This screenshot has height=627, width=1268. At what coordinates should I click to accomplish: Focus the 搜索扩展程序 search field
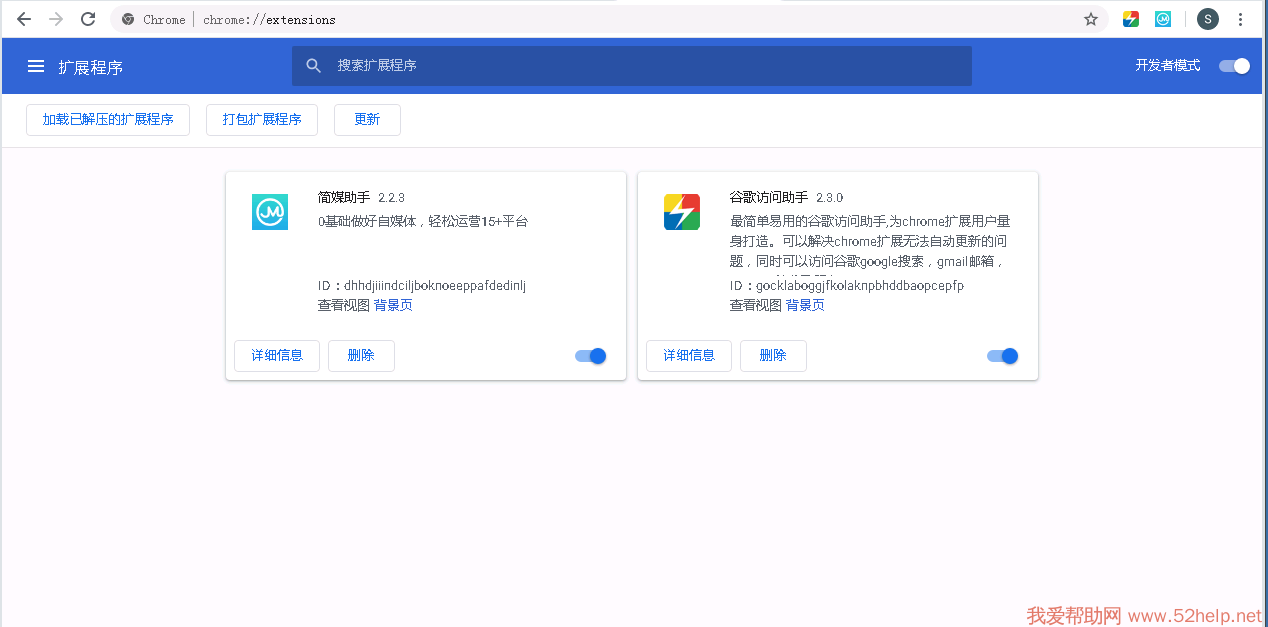tap(640, 66)
